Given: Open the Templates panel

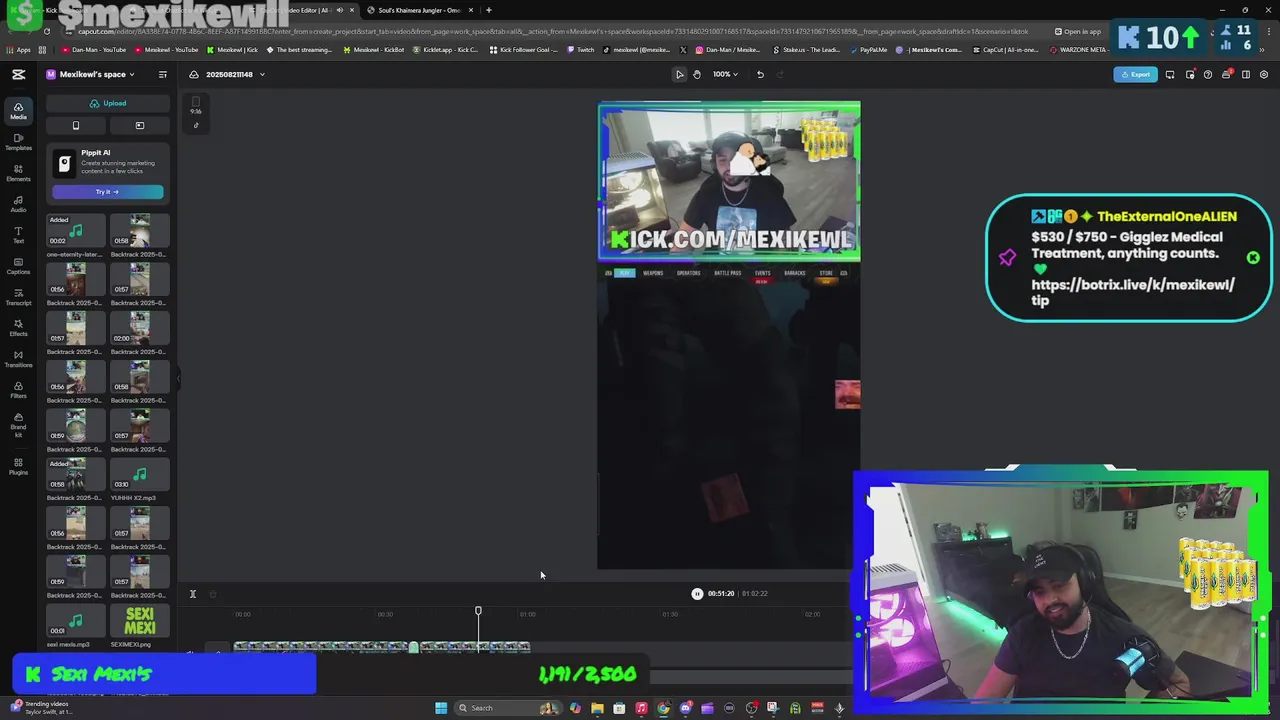Looking at the screenshot, I should [x=18, y=142].
